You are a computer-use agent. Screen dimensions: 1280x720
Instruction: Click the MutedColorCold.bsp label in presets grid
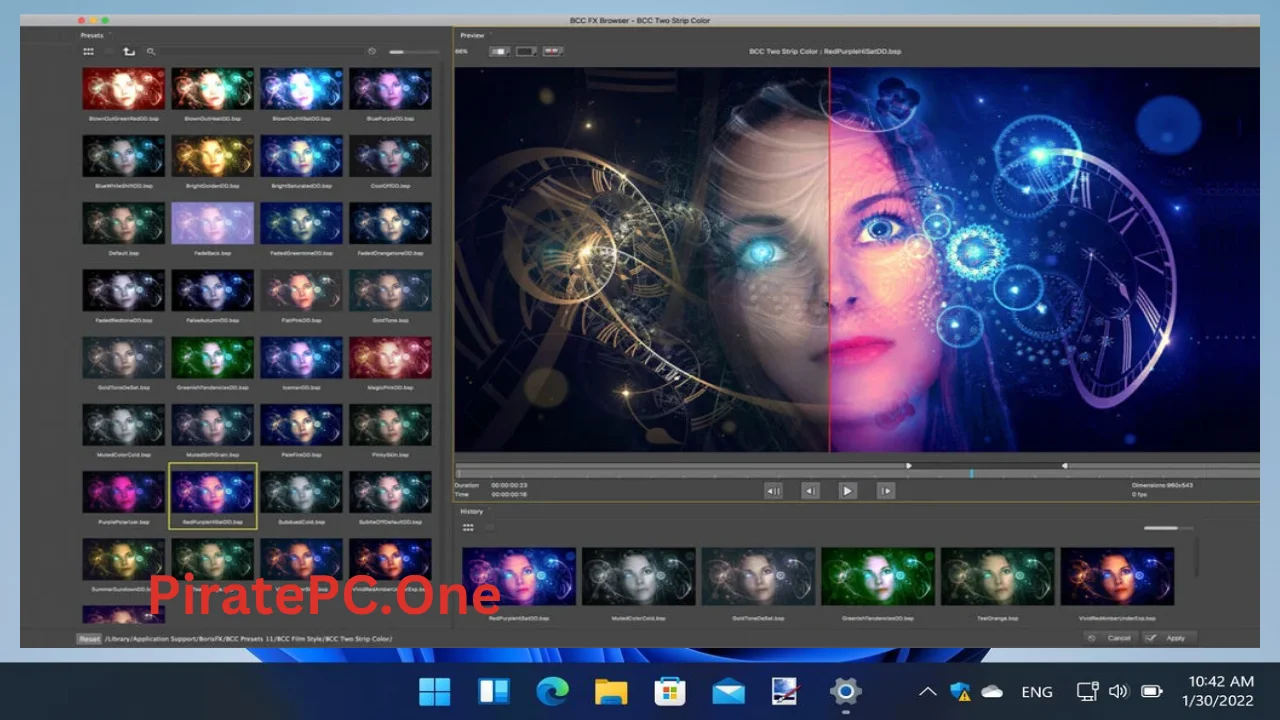[123, 454]
